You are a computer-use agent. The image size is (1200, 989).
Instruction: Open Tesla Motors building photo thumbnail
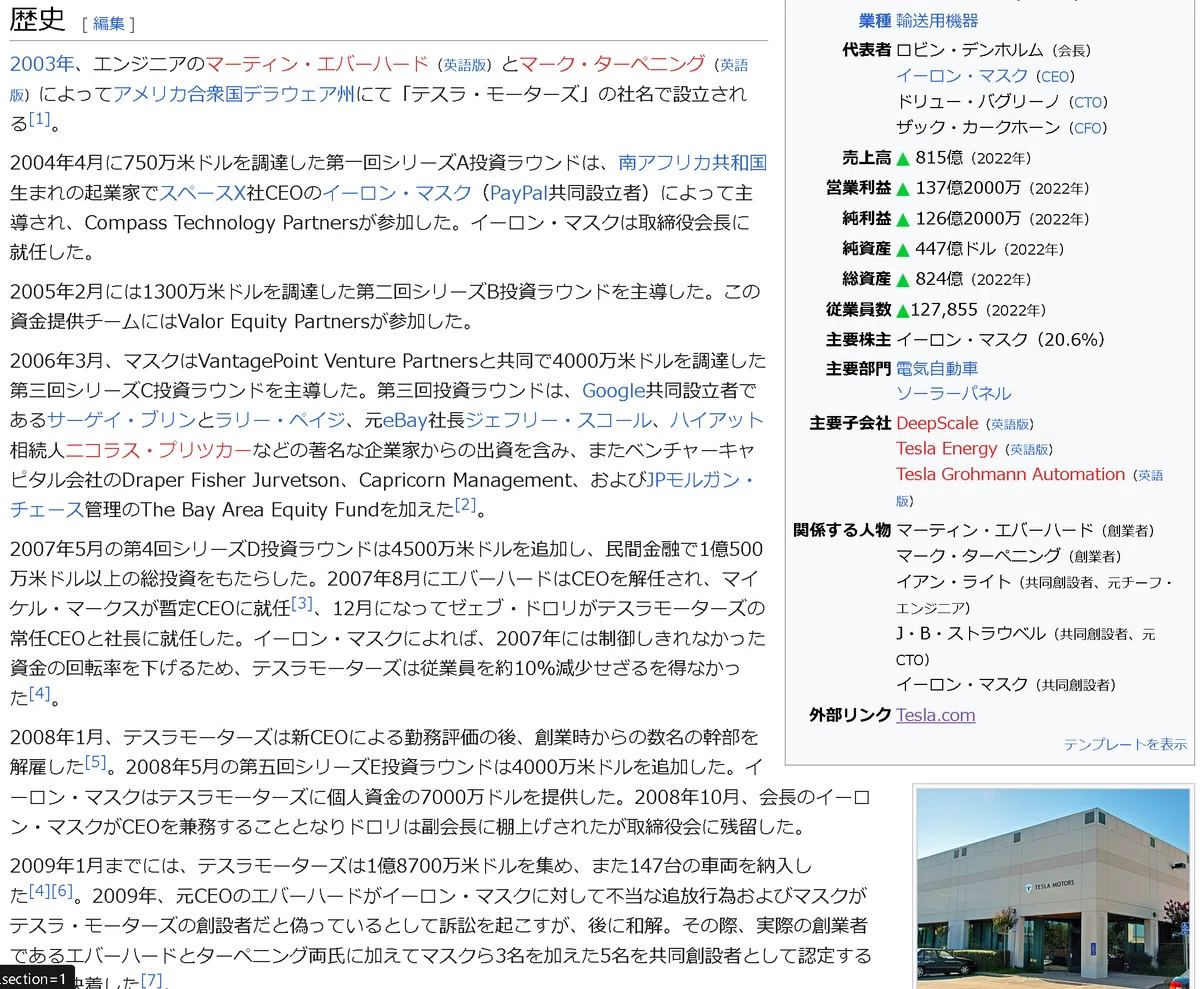point(1053,888)
